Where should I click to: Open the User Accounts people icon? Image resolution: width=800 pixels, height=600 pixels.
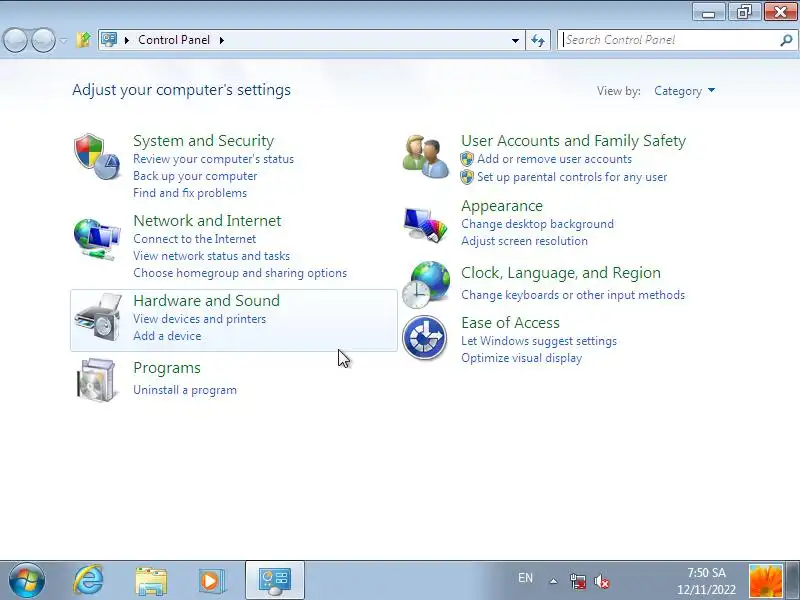[x=426, y=158]
